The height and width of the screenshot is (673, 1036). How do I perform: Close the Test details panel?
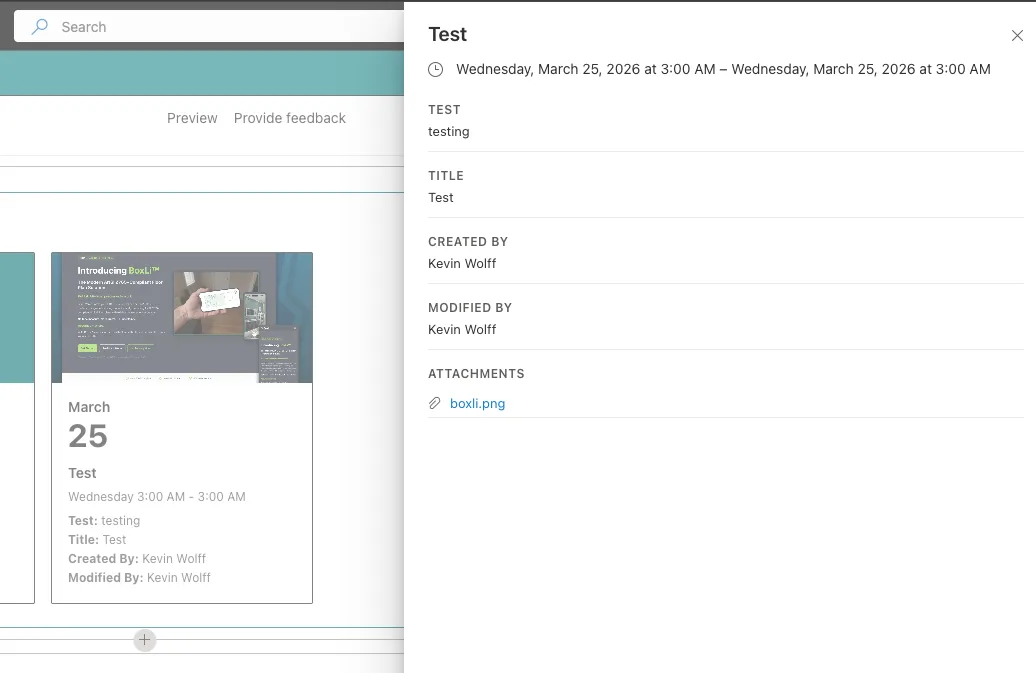(1017, 36)
